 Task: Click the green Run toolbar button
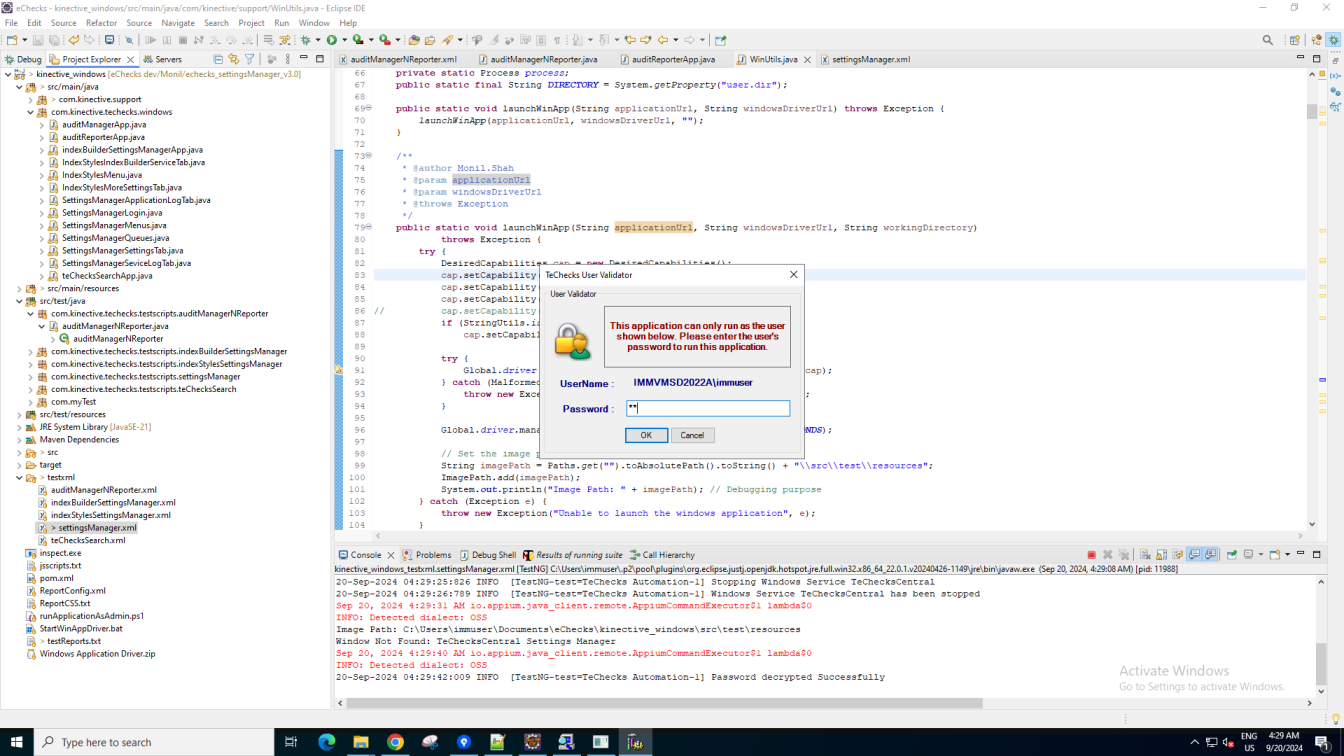point(332,40)
